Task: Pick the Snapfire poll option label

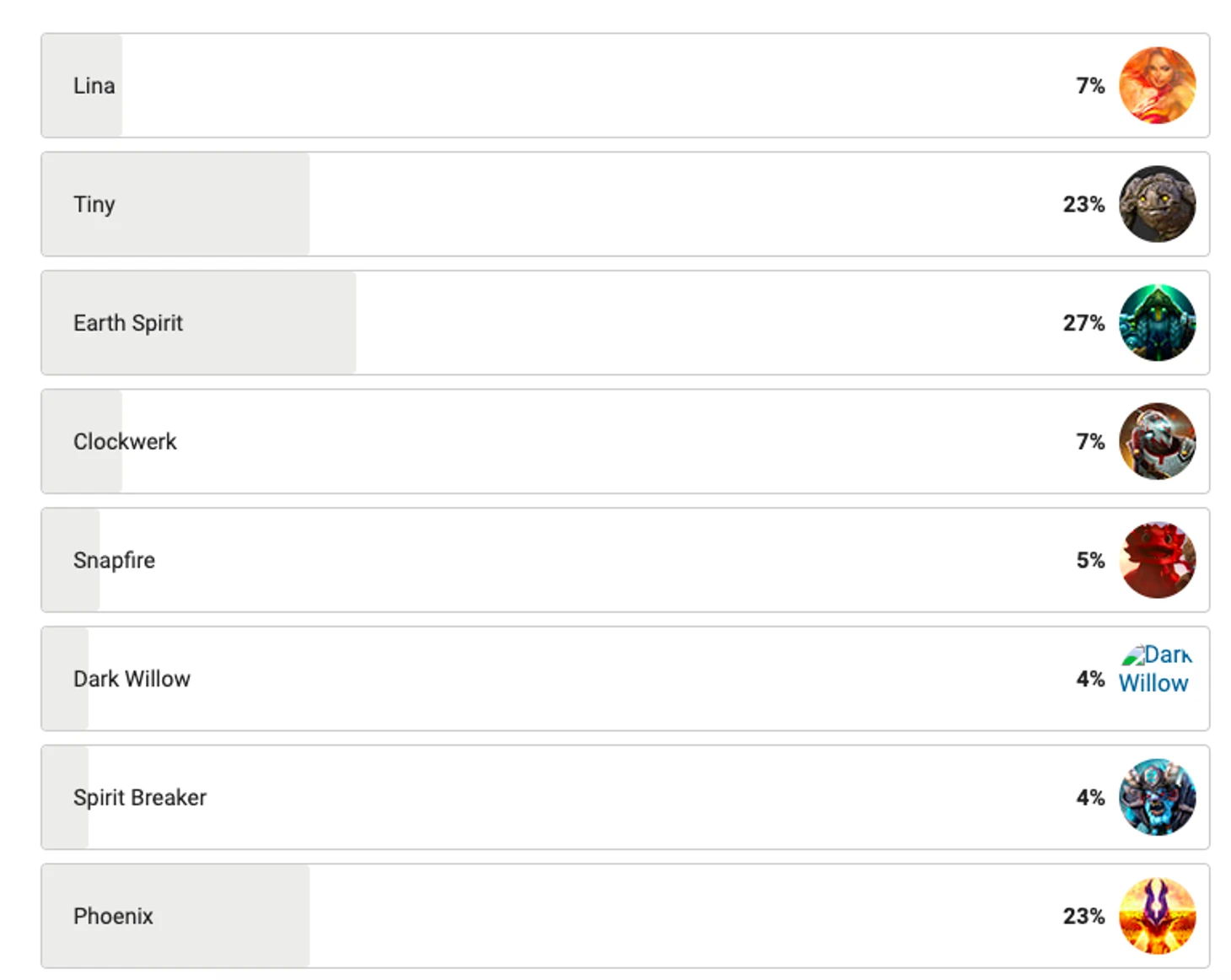Action: click(x=114, y=561)
